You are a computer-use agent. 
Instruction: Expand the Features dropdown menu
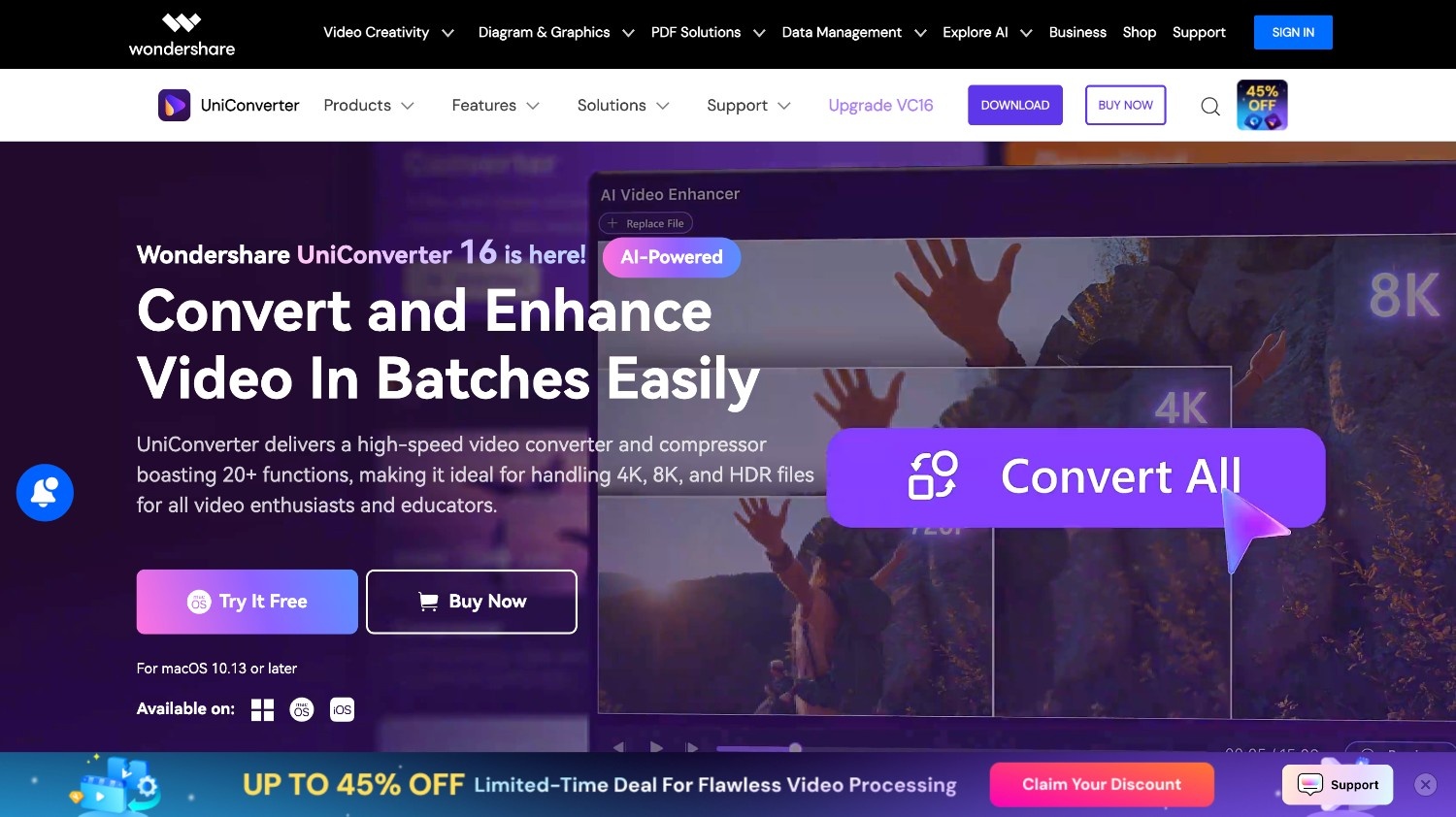coord(495,105)
